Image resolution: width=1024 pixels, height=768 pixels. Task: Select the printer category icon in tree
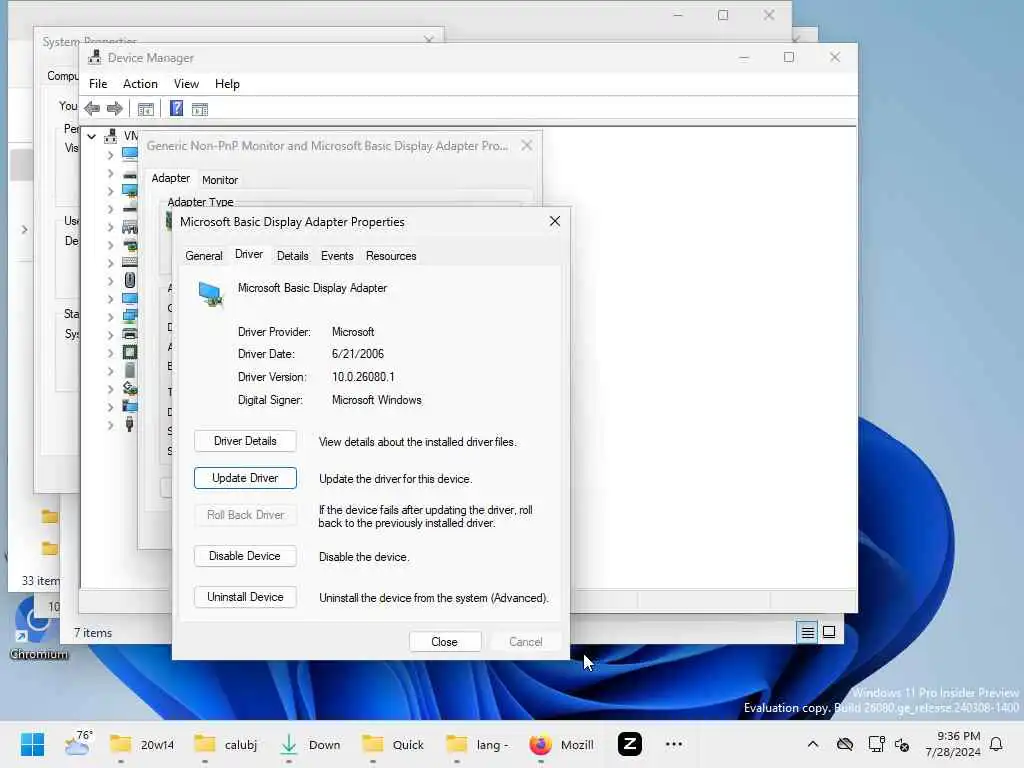(130, 334)
